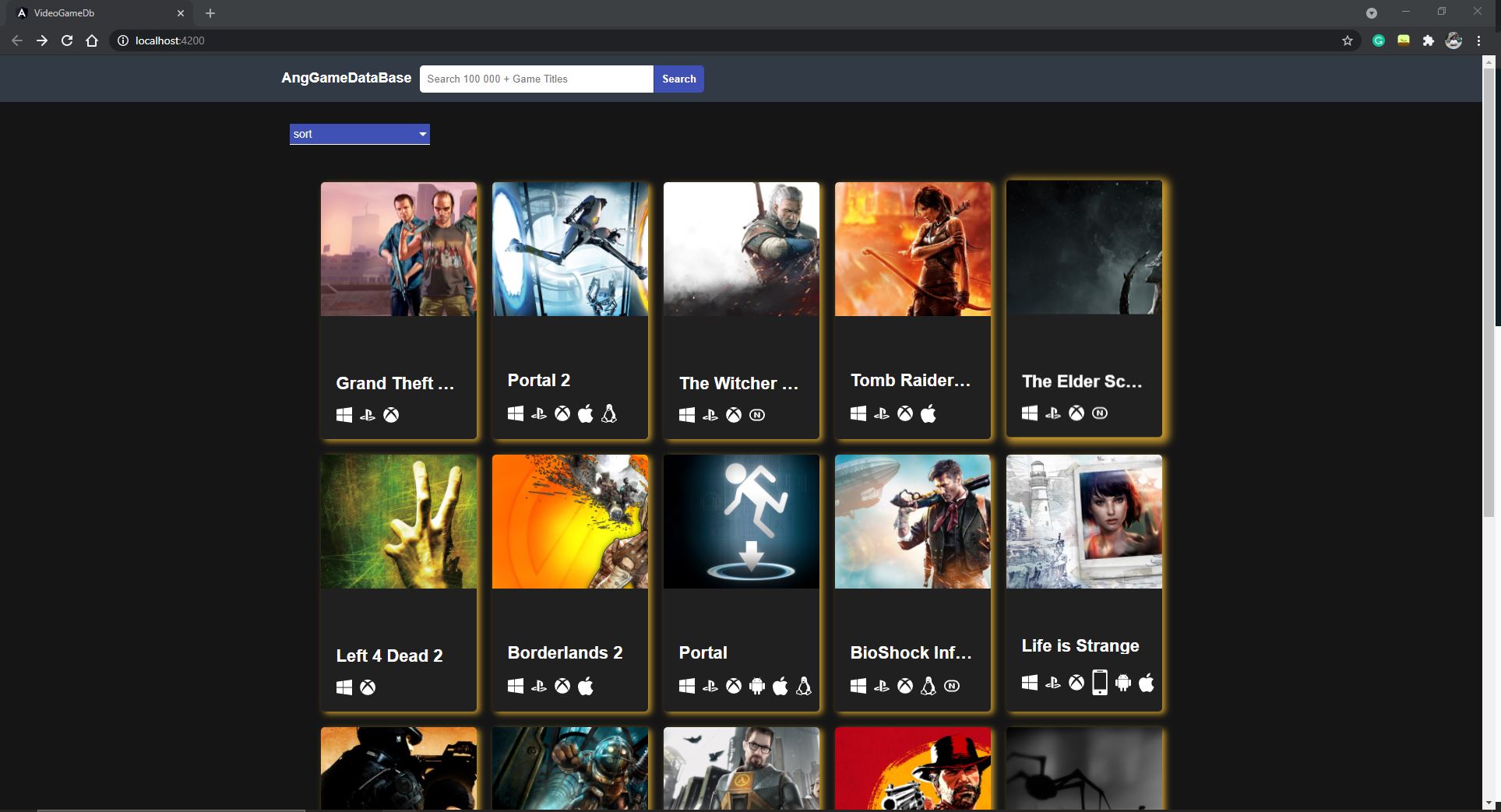Go back to the previous page
This screenshot has width=1501, height=812.
17,40
